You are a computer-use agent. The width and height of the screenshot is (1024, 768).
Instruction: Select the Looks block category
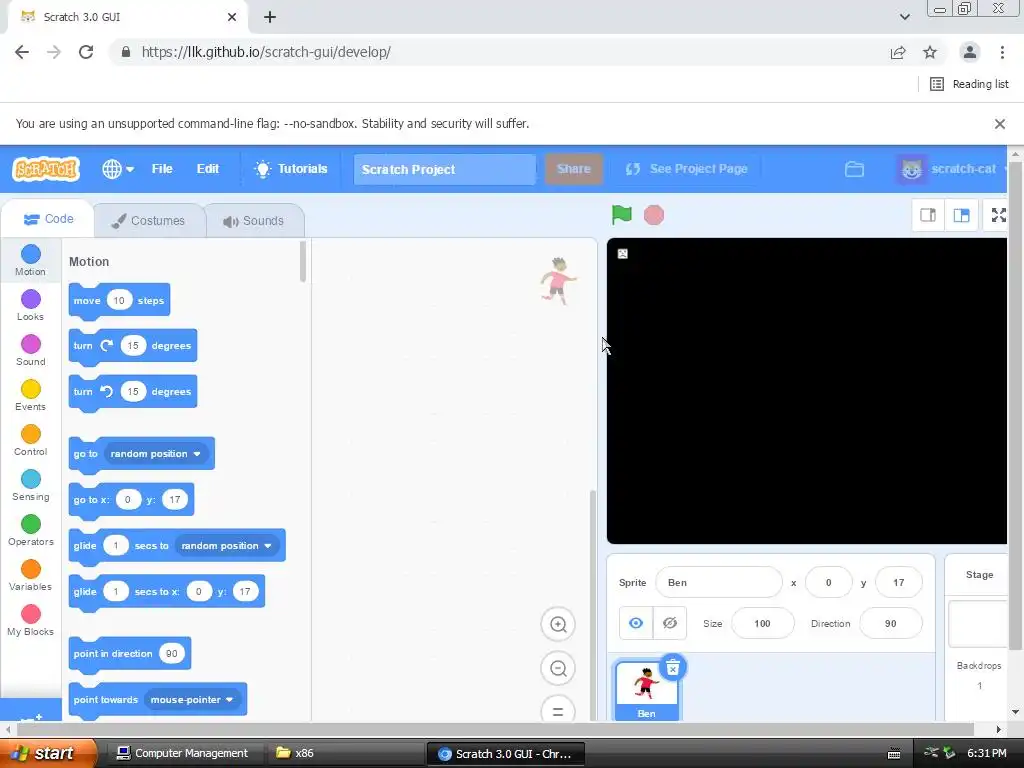(x=30, y=305)
